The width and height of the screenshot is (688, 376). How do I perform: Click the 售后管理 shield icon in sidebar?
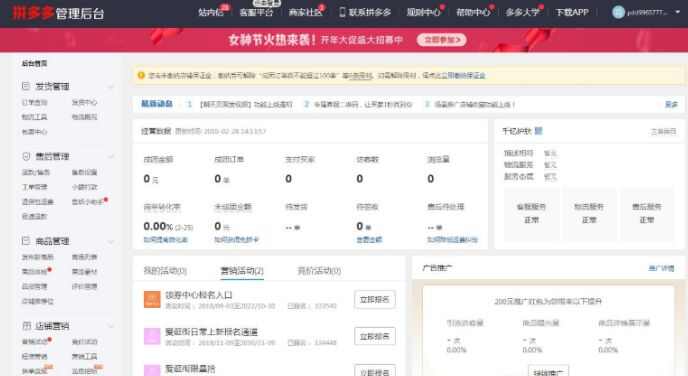[x=26, y=156]
